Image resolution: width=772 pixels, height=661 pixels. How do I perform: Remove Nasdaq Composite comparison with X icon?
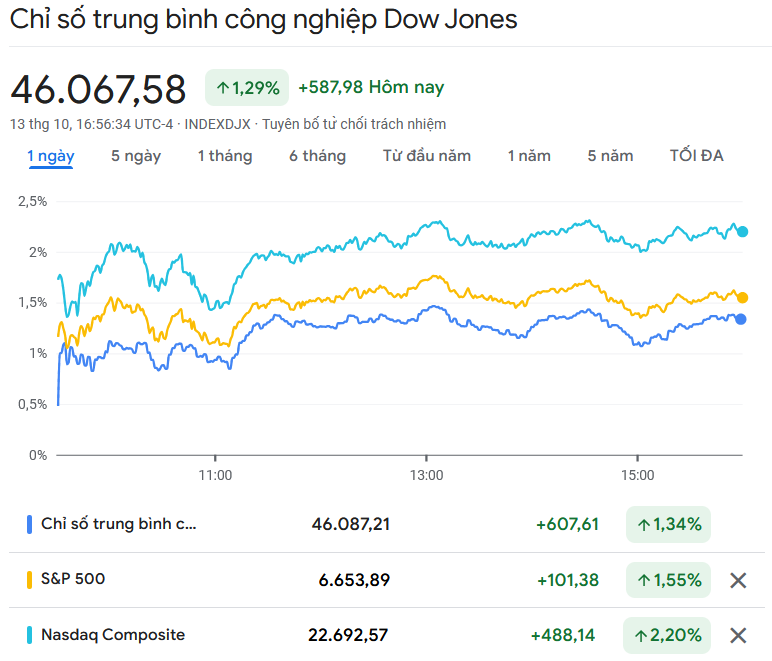pos(738,635)
